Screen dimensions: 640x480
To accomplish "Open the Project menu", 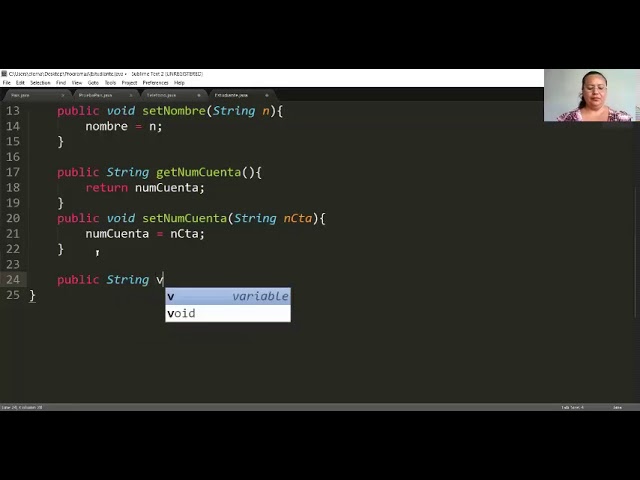I will point(129,83).
